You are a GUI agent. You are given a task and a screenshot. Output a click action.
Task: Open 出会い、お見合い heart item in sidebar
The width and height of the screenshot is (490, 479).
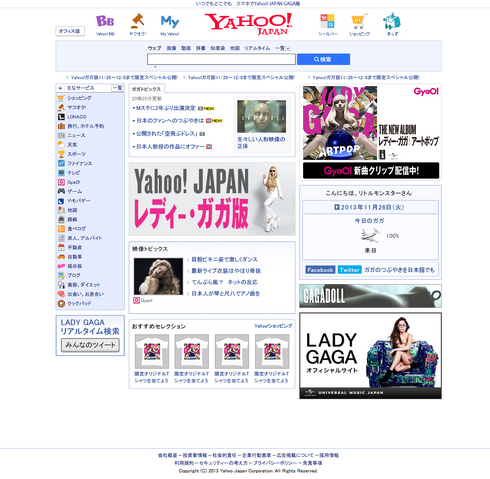pyautogui.click(x=85, y=294)
